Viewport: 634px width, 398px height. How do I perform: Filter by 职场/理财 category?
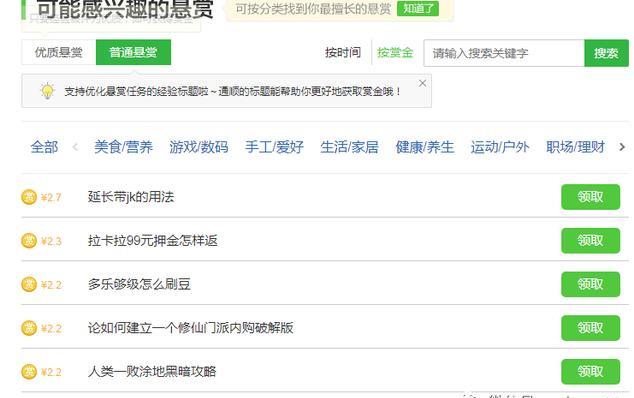pyautogui.click(x=575, y=147)
